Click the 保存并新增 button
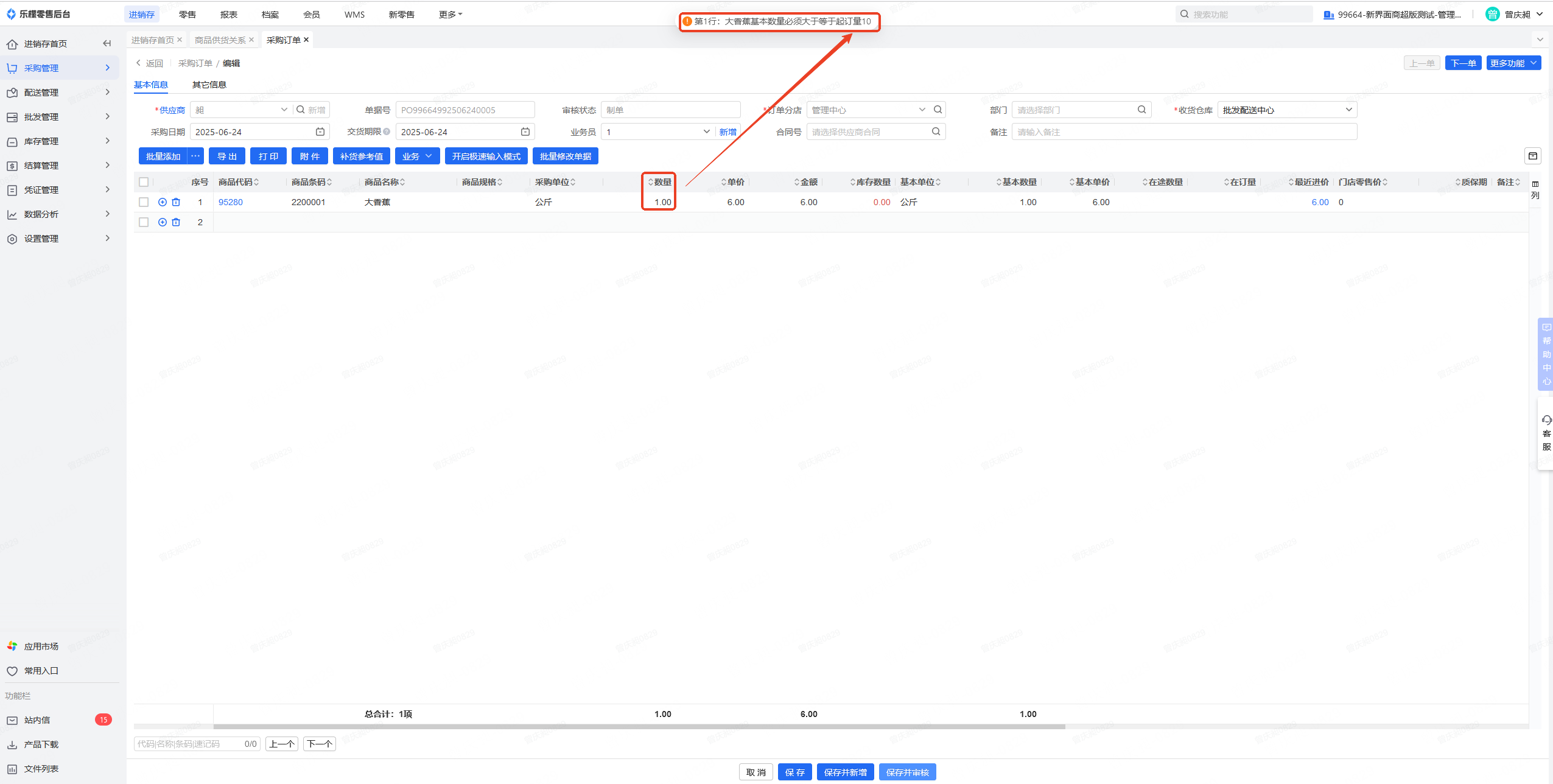Viewport: 1553px width, 784px height. point(846,772)
